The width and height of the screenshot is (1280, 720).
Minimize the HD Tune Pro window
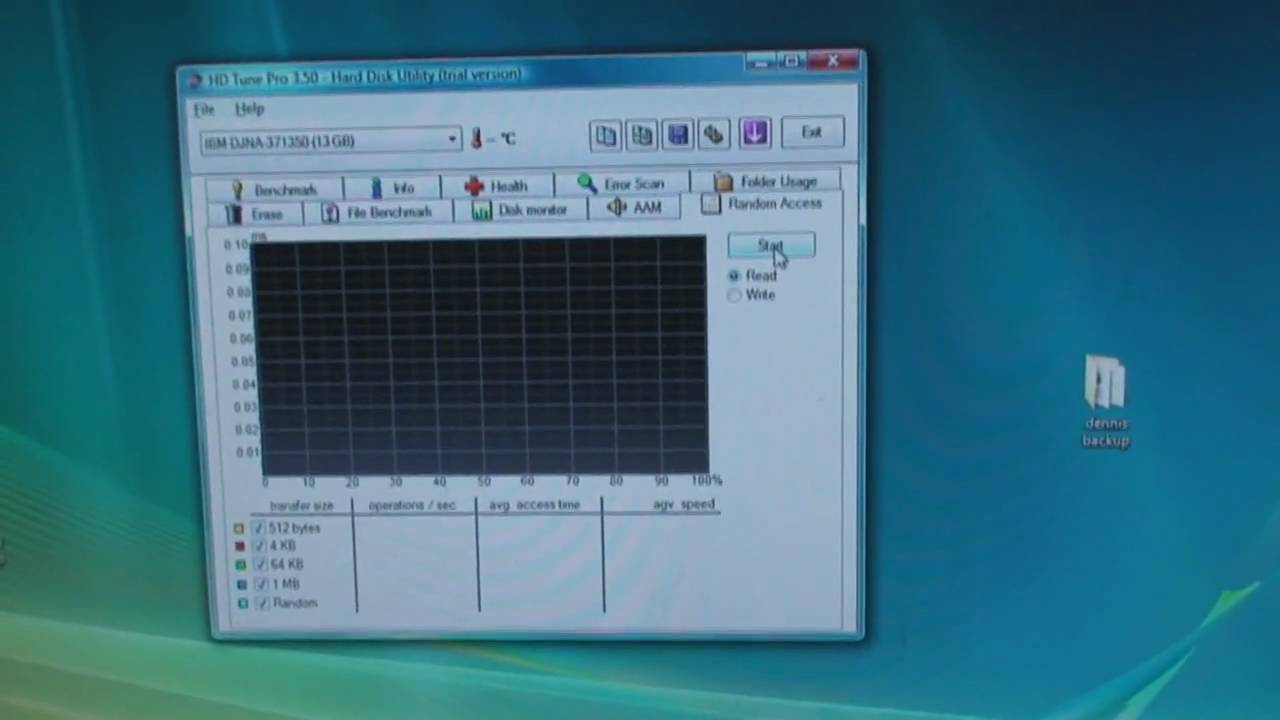tap(760, 63)
